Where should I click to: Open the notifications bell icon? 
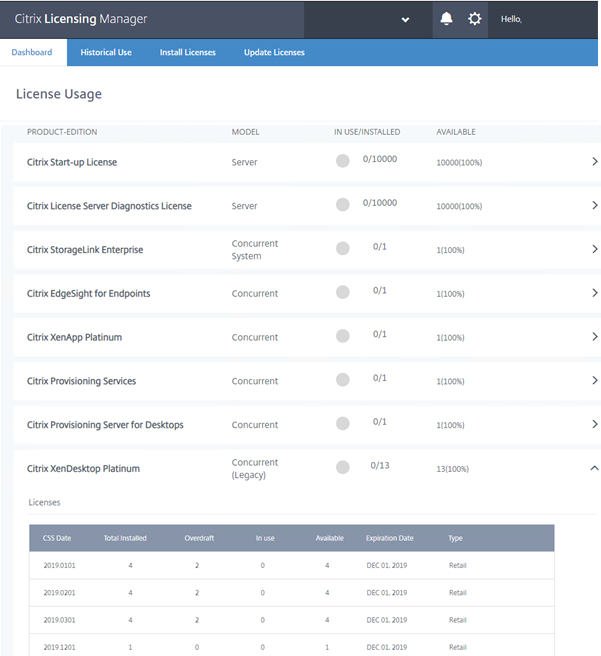coord(446,19)
